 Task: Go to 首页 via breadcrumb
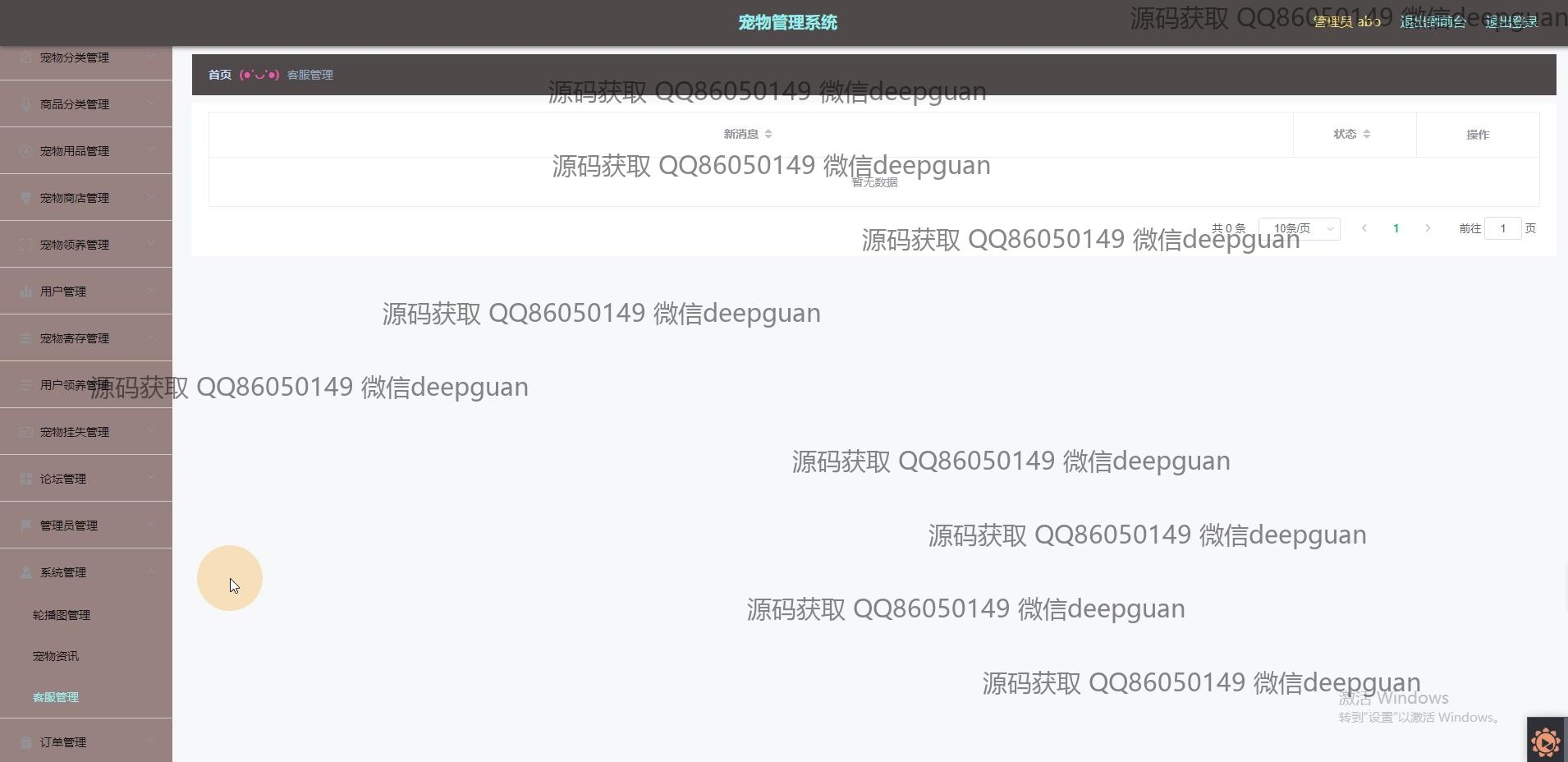pos(220,75)
